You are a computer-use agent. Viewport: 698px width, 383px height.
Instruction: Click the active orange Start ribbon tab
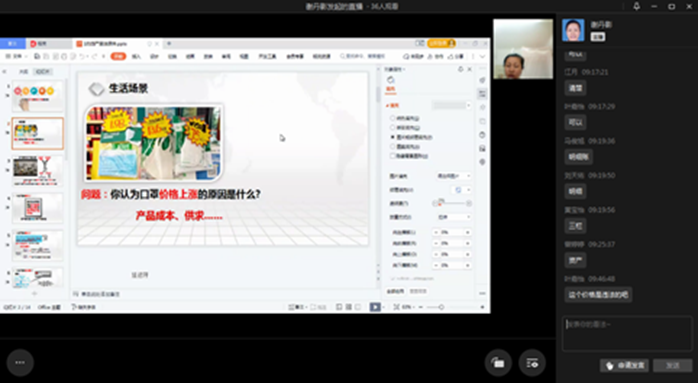118,56
